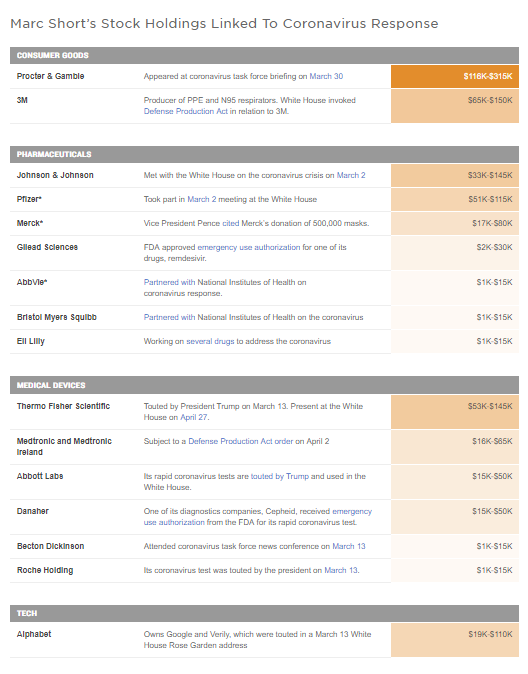Click the Alphabet company name
The width and height of the screenshot is (528, 674).
click(x=34, y=634)
